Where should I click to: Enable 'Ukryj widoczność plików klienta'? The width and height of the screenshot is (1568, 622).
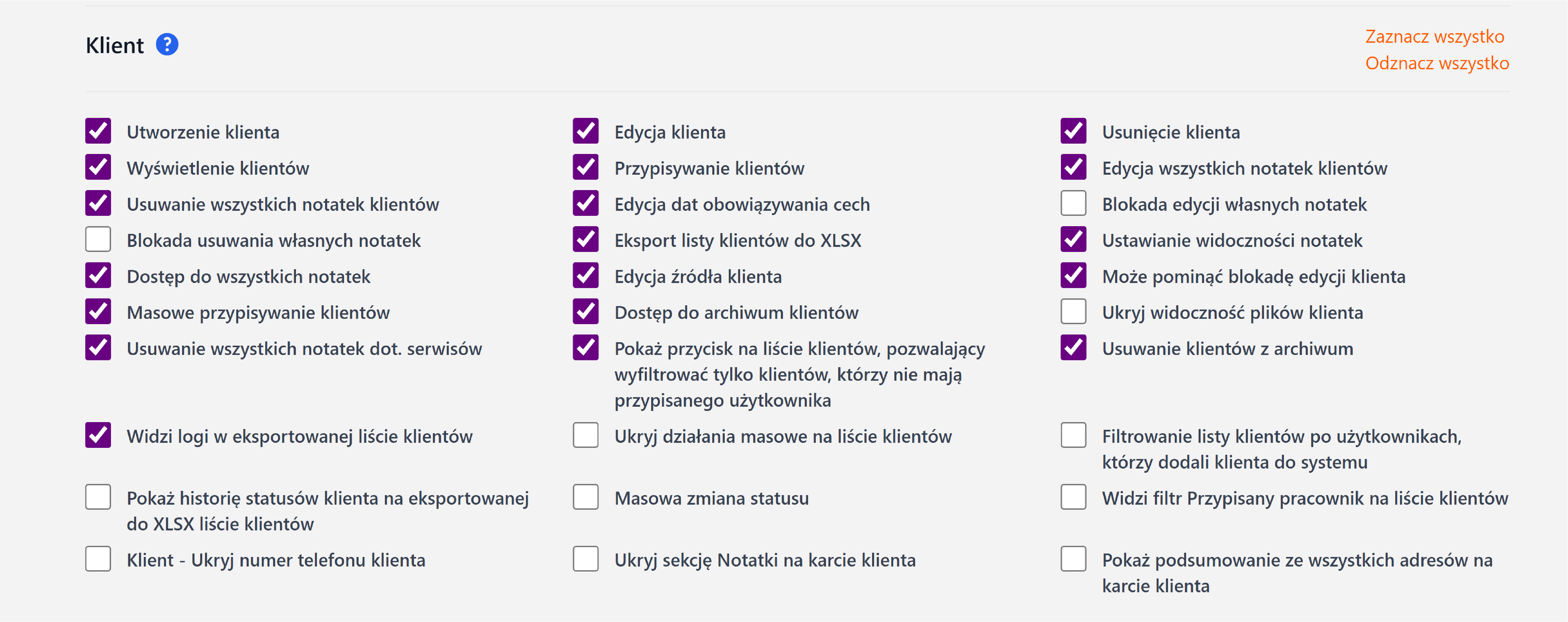click(1073, 312)
